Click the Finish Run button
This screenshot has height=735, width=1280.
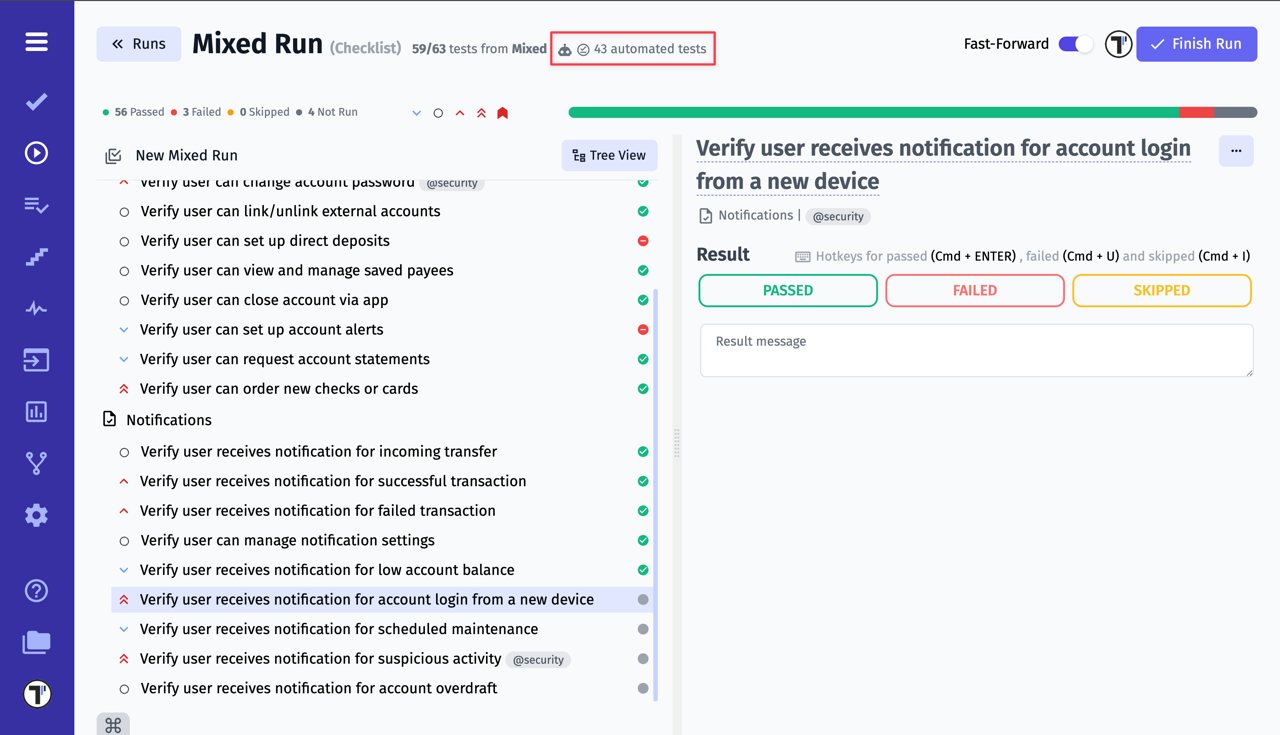(1196, 44)
